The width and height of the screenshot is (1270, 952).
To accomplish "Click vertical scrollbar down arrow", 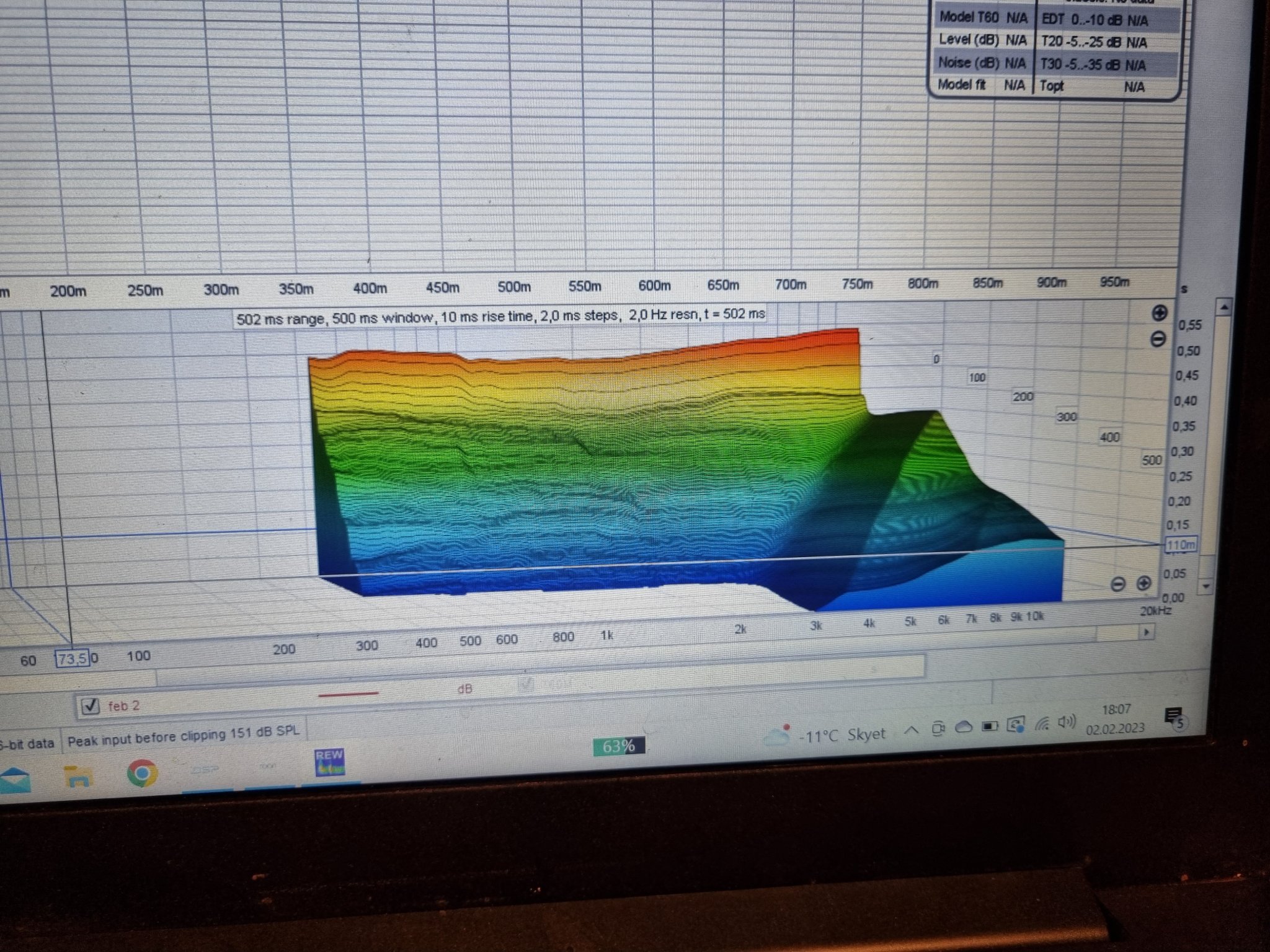I will (1206, 585).
